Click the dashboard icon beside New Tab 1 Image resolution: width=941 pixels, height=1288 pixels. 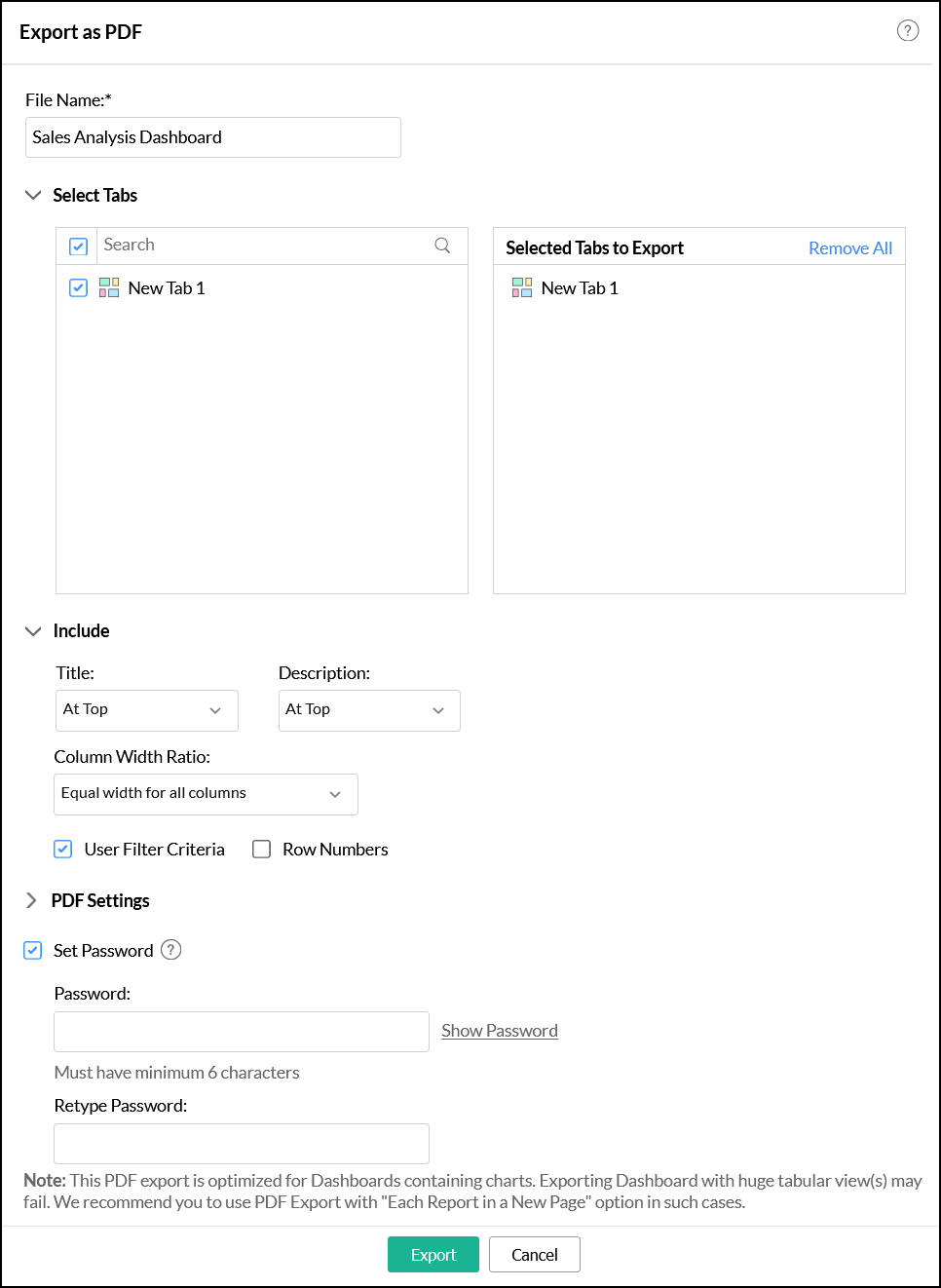(x=108, y=287)
